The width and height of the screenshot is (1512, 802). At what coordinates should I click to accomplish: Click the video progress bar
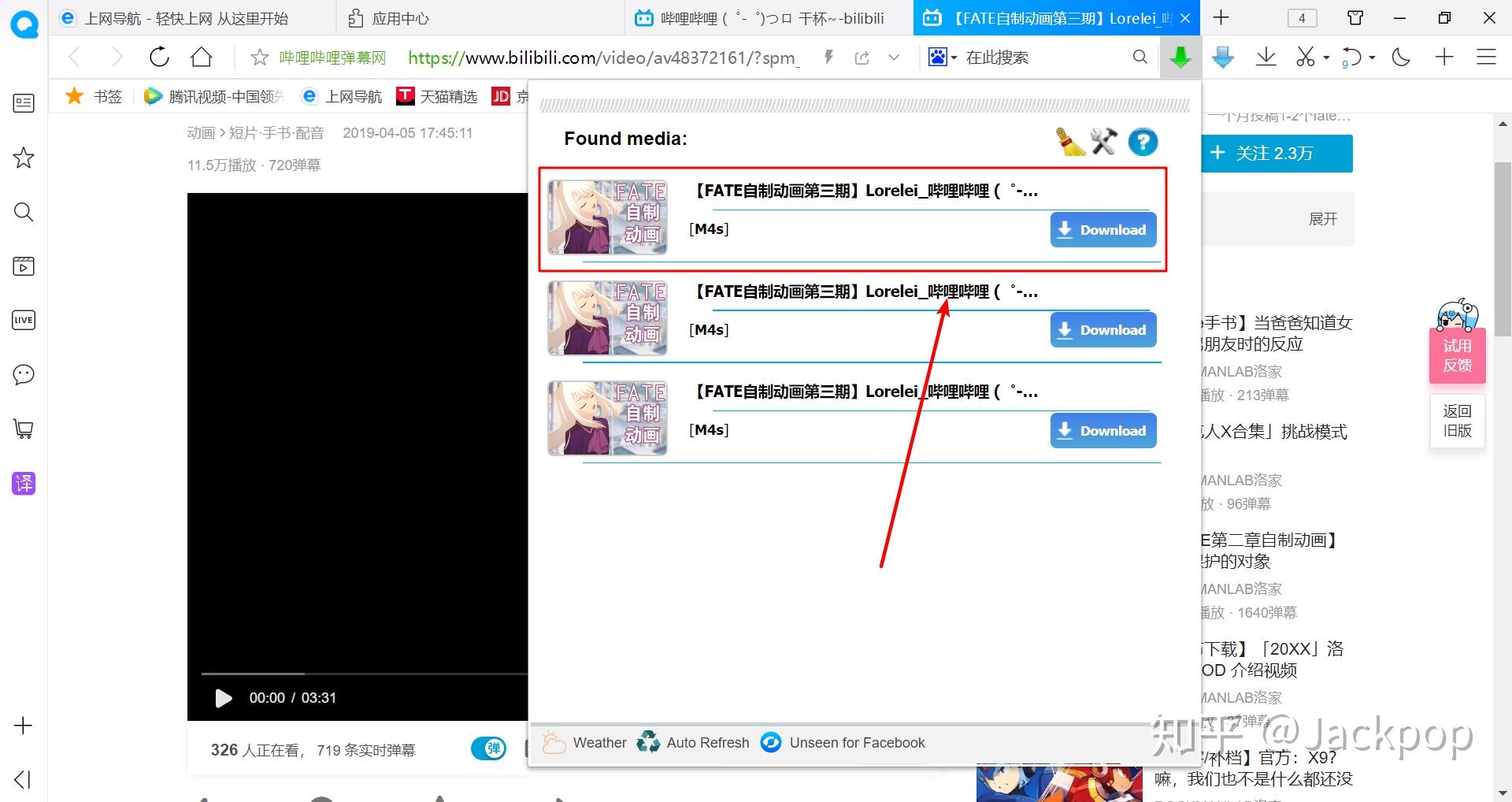tap(364, 674)
